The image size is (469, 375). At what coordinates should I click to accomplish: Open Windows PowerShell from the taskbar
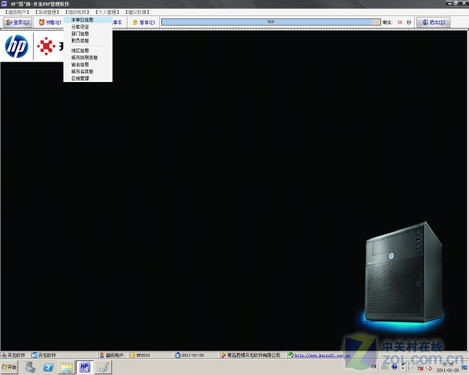pos(49,367)
